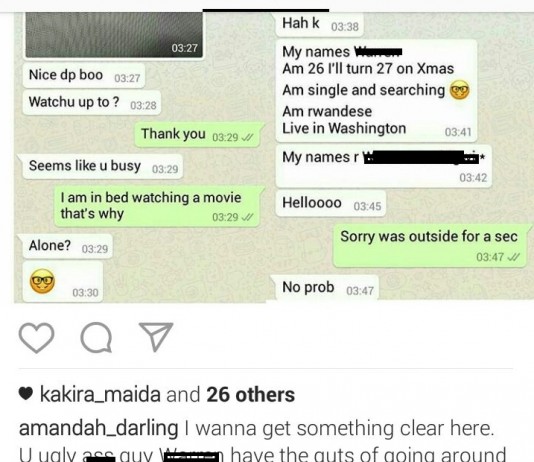
Task: Select the 'Helloooo' message bubble
Action: point(331,204)
